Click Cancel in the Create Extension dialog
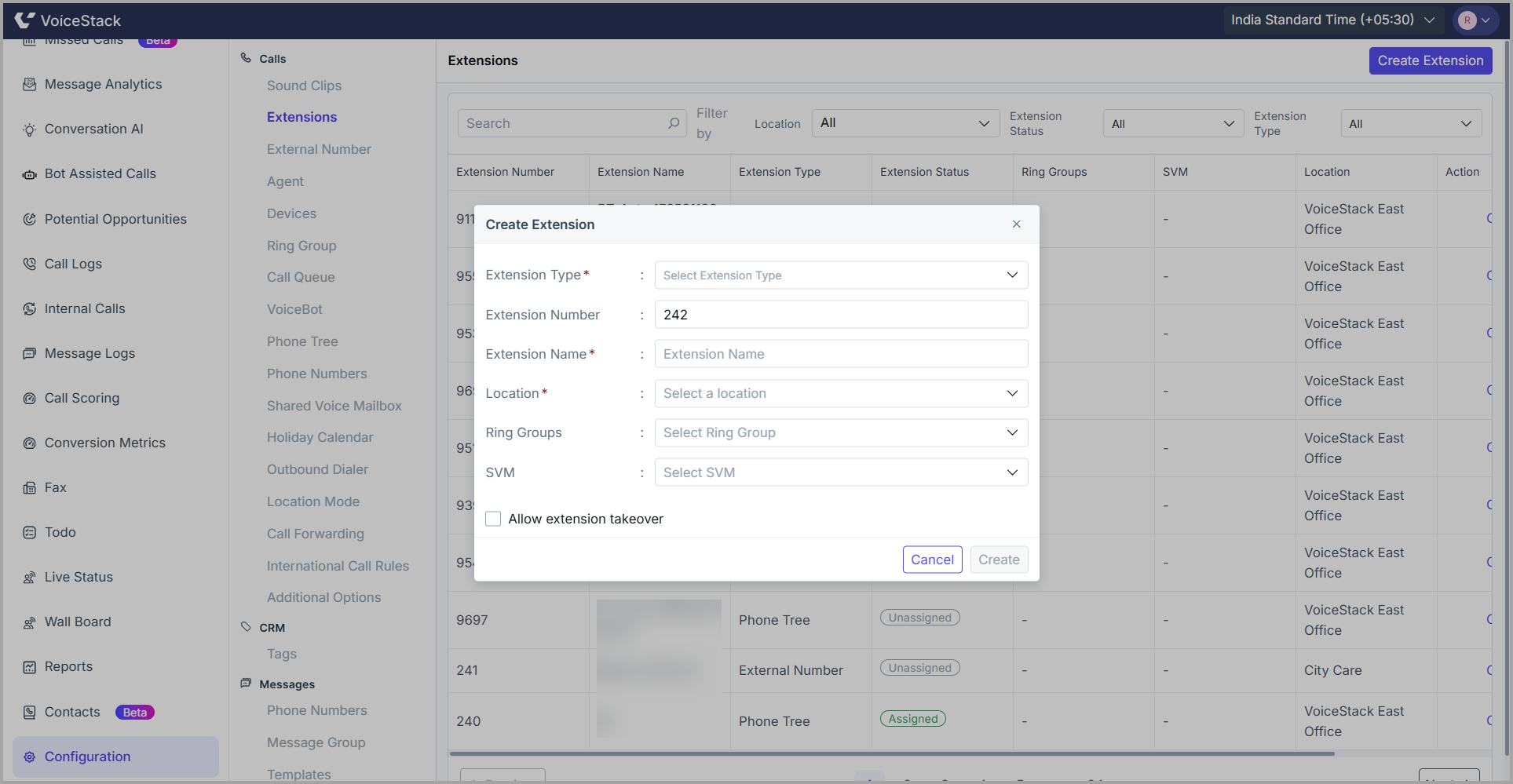The height and width of the screenshot is (784, 1513). 932,560
